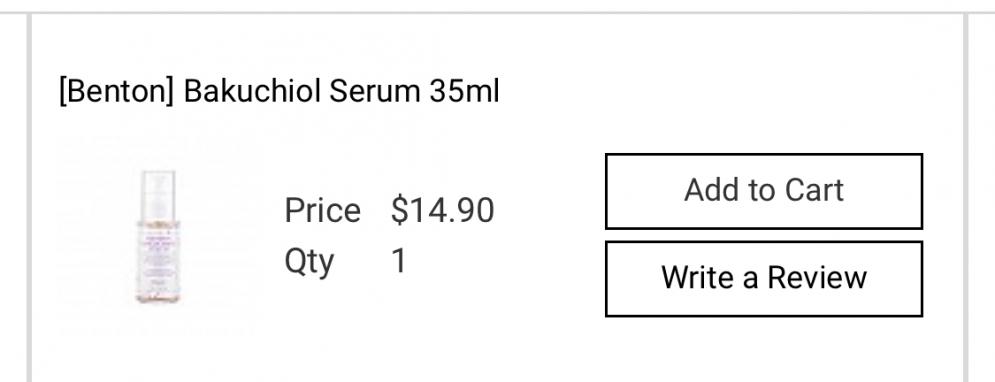995x382 pixels.
Task: Click the Qty label text
Action: point(309,262)
